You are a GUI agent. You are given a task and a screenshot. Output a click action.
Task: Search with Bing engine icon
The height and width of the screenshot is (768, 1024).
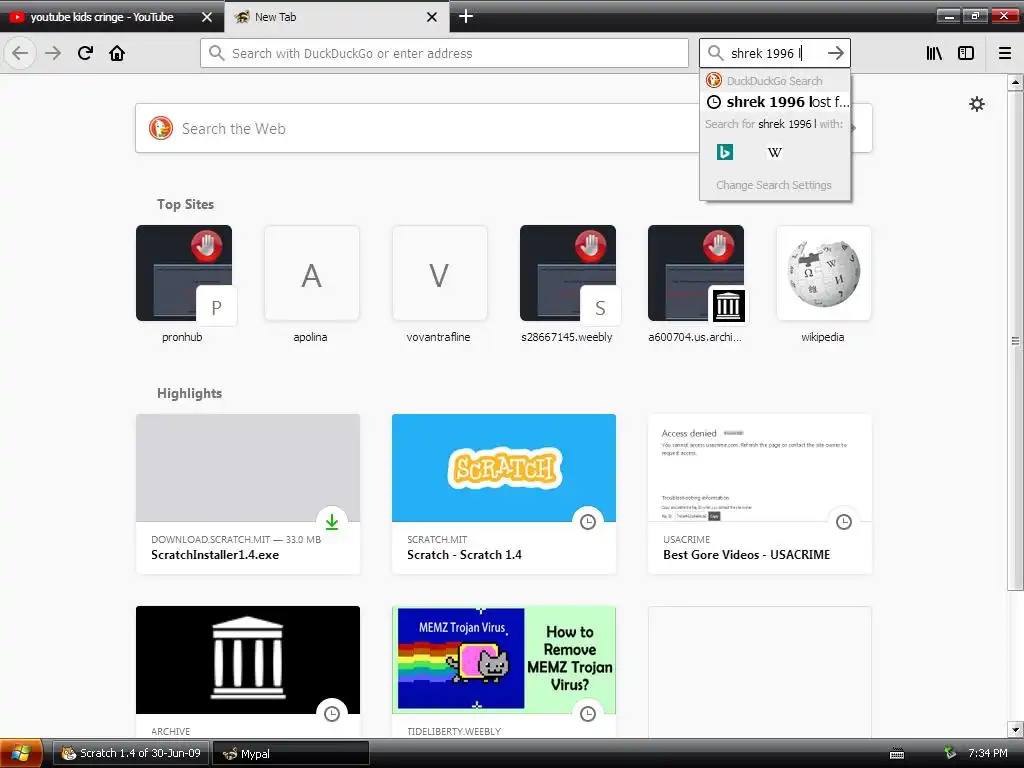point(725,152)
